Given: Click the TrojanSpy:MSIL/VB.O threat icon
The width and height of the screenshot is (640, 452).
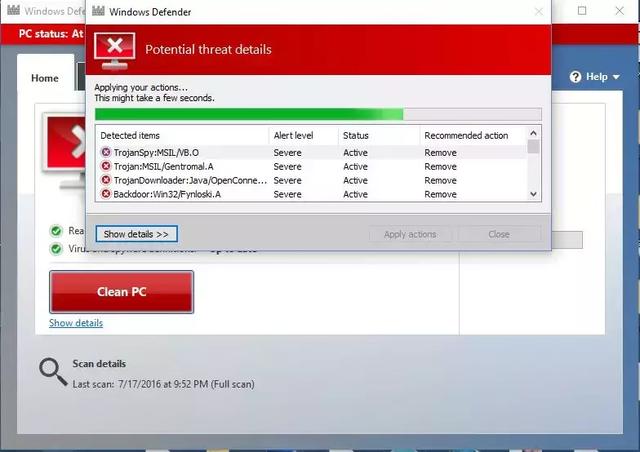Looking at the screenshot, I should point(106,153).
